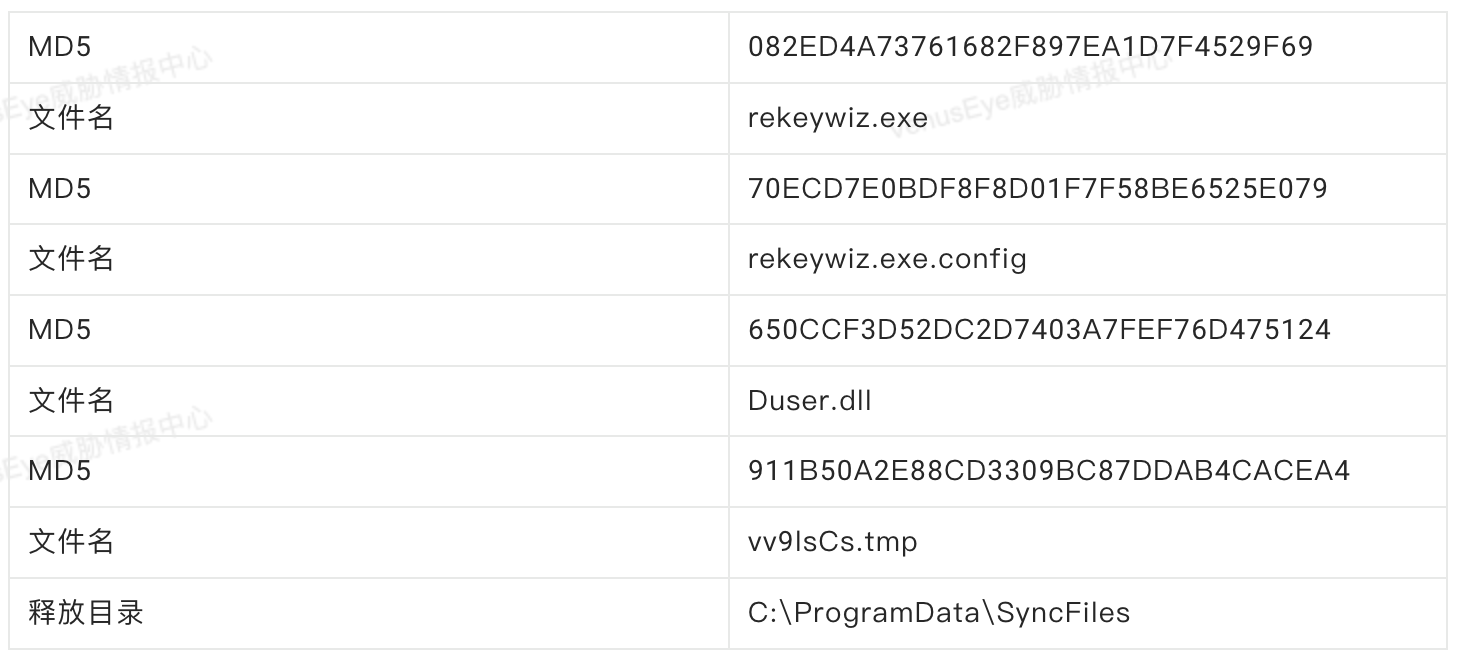Image resolution: width=1458 pixels, height=662 pixels.
Task: Click the MD5 label for hash 650CCF3D...
Action: click(x=59, y=330)
